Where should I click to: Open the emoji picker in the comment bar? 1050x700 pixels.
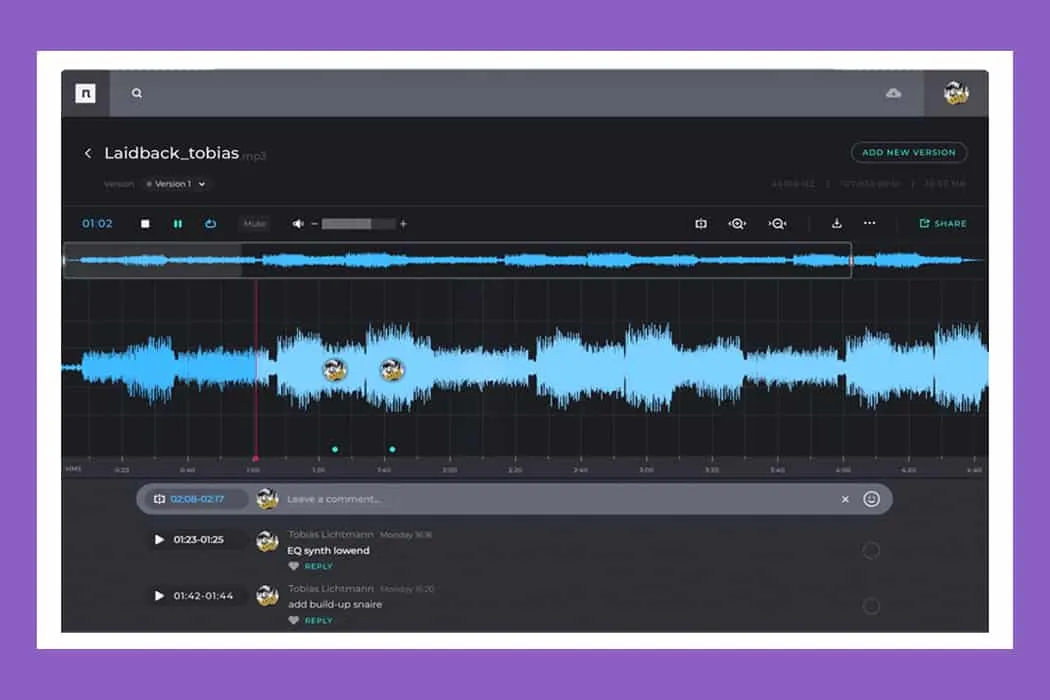click(x=869, y=498)
